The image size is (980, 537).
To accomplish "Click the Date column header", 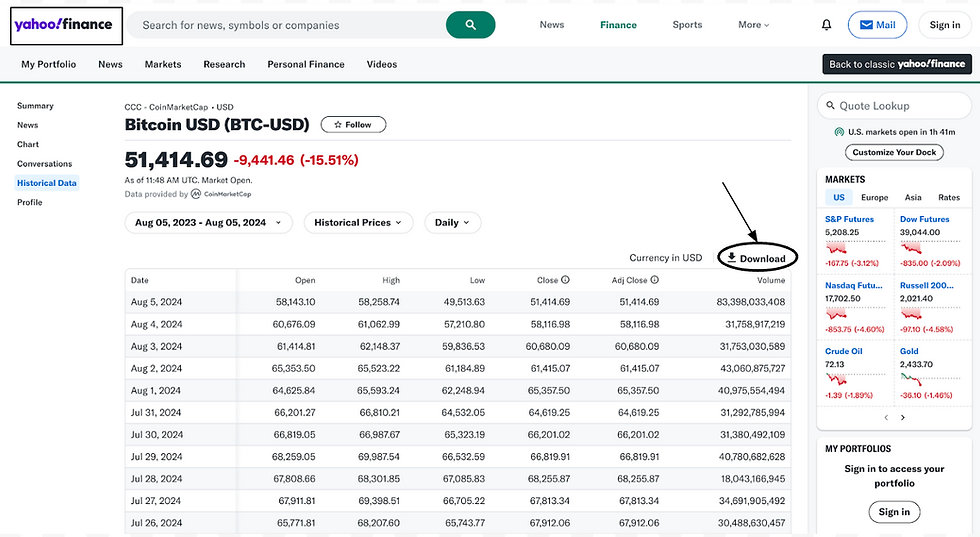I will click(139, 281).
